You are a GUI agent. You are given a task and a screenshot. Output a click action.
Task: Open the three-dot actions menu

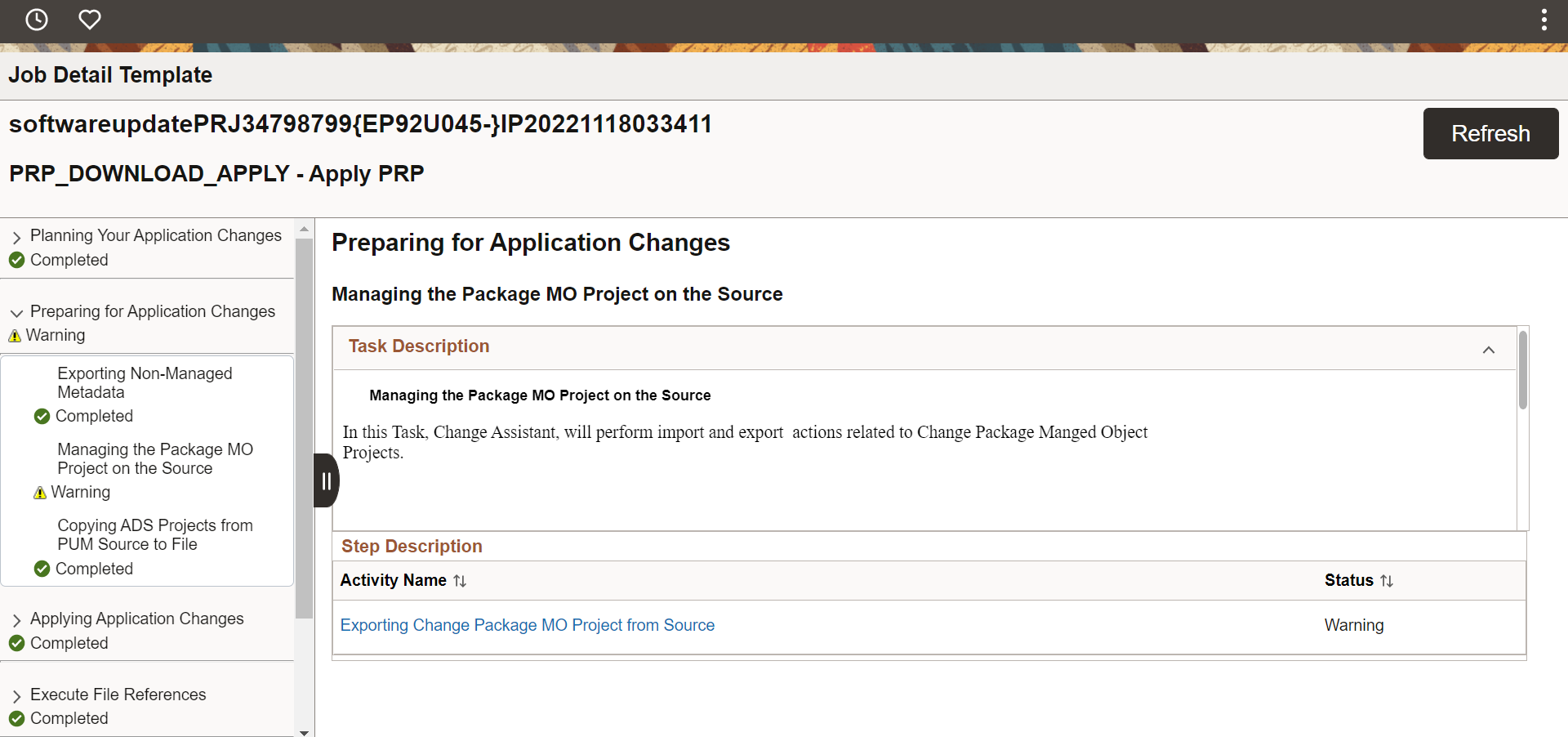pos(1543,20)
